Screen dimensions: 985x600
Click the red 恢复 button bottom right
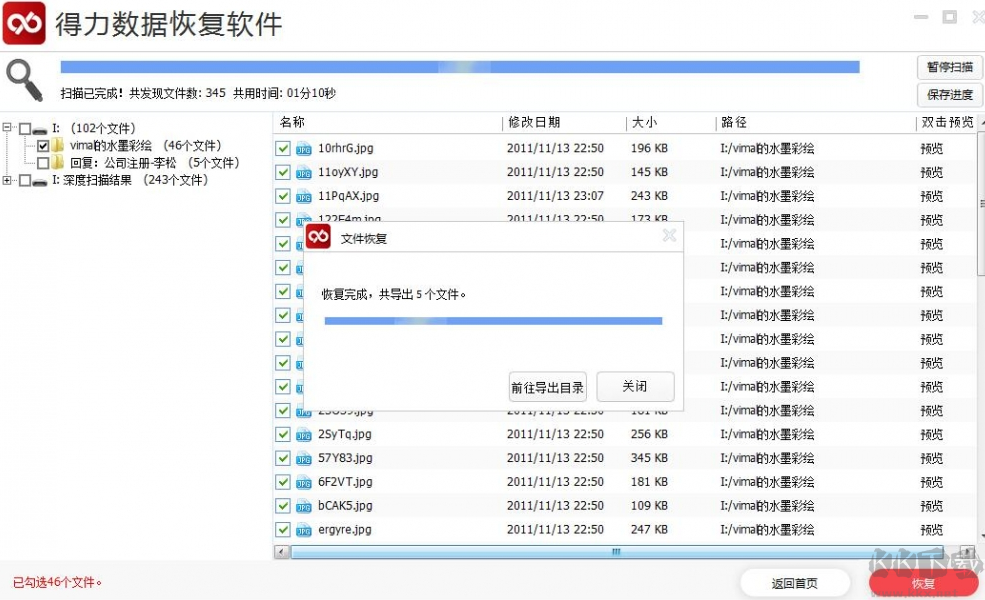pos(922,583)
